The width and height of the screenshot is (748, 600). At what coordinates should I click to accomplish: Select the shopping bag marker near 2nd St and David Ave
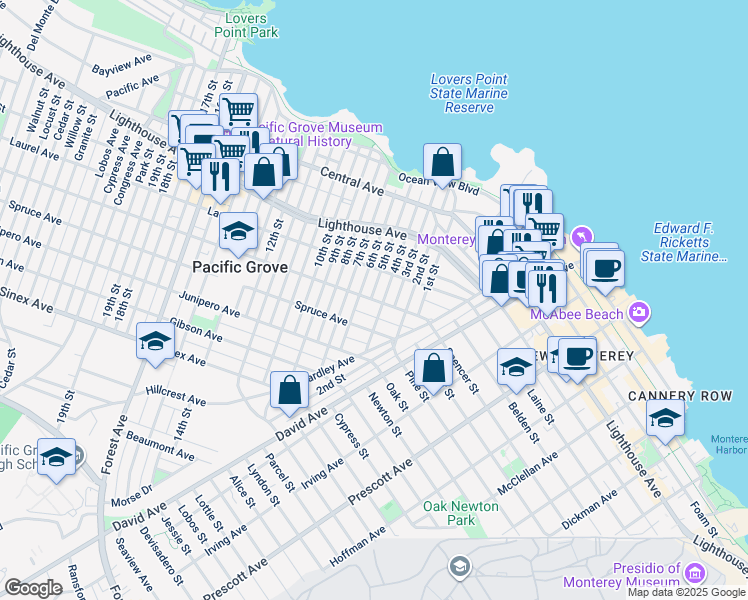point(289,392)
